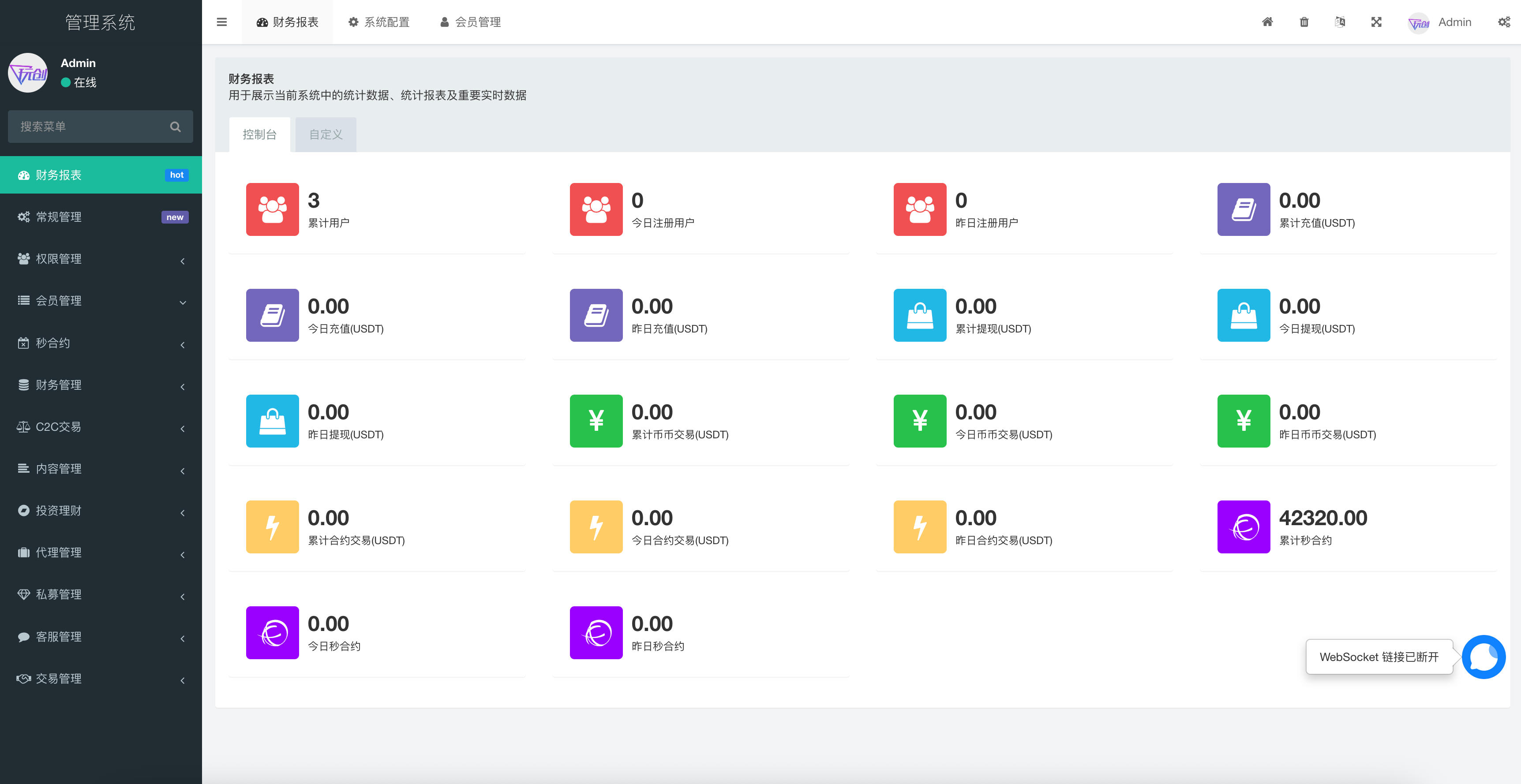Screen dimensions: 1521x784
Task: Click the search magnifier in menu search
Action: pos(176,127)
